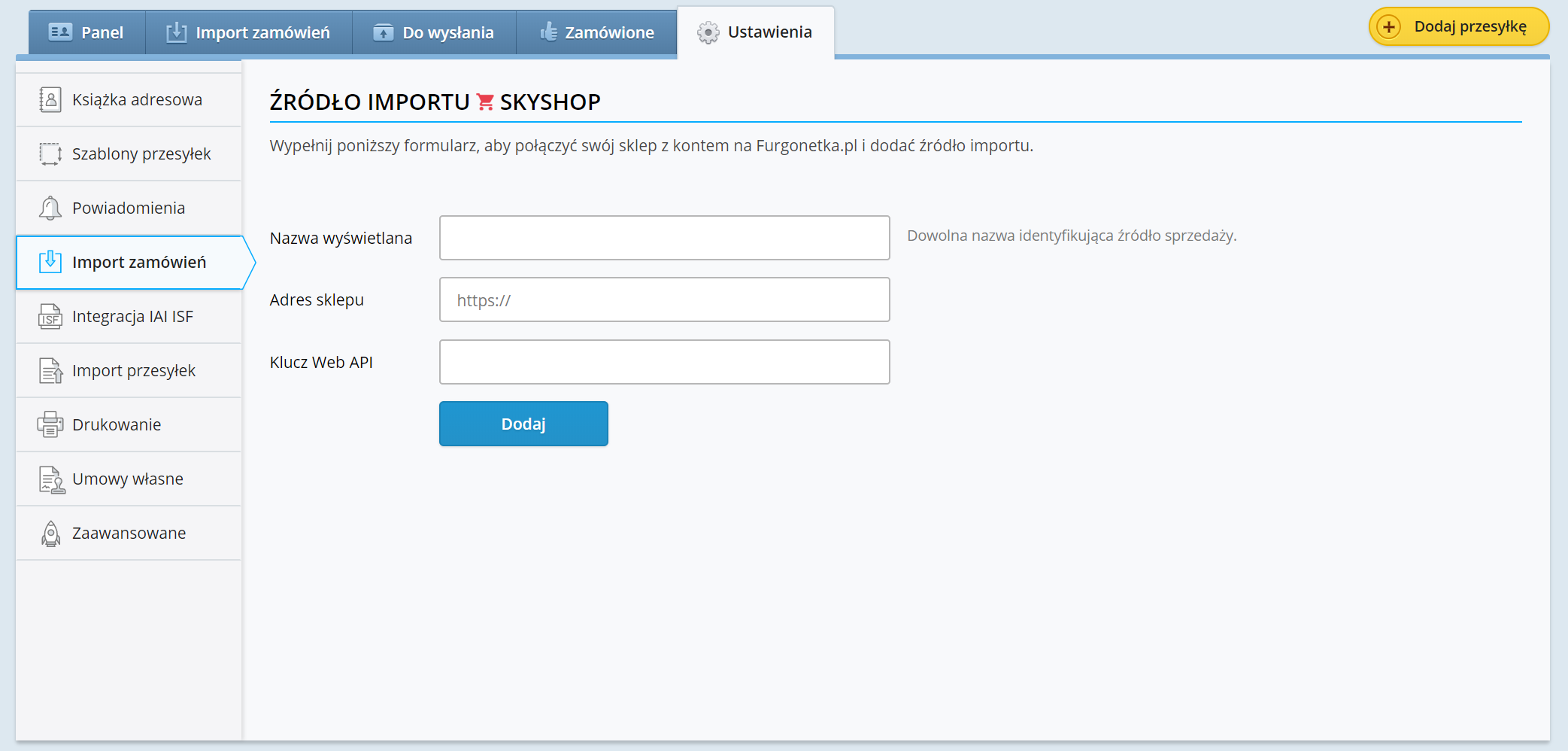Click the Umowy własne contract icon
Screen dimensions: 1568x751
pyautogui.click(x=51, y=479)
